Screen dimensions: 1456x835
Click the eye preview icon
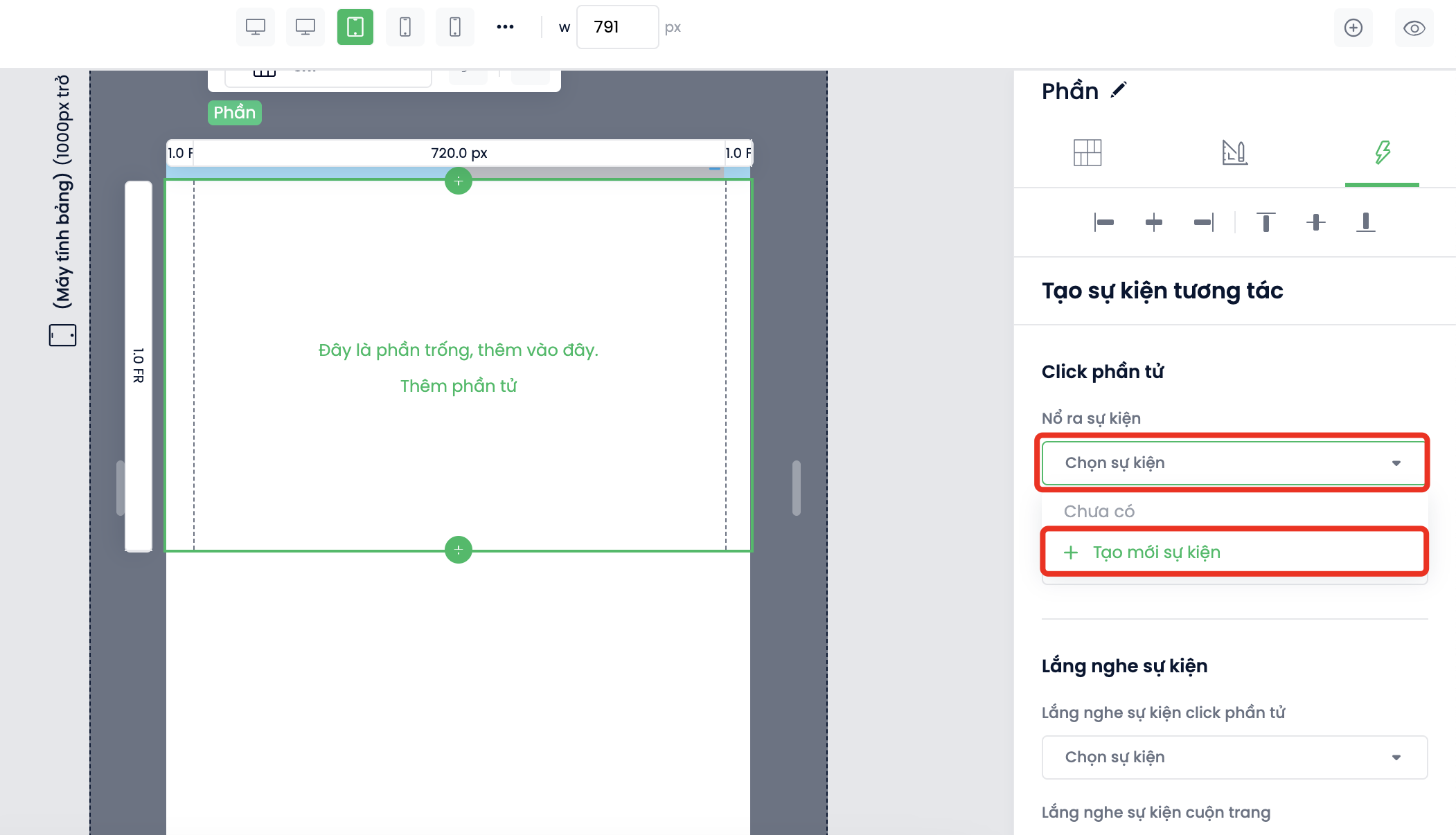pyautogui.click(x=1414, y=28)
